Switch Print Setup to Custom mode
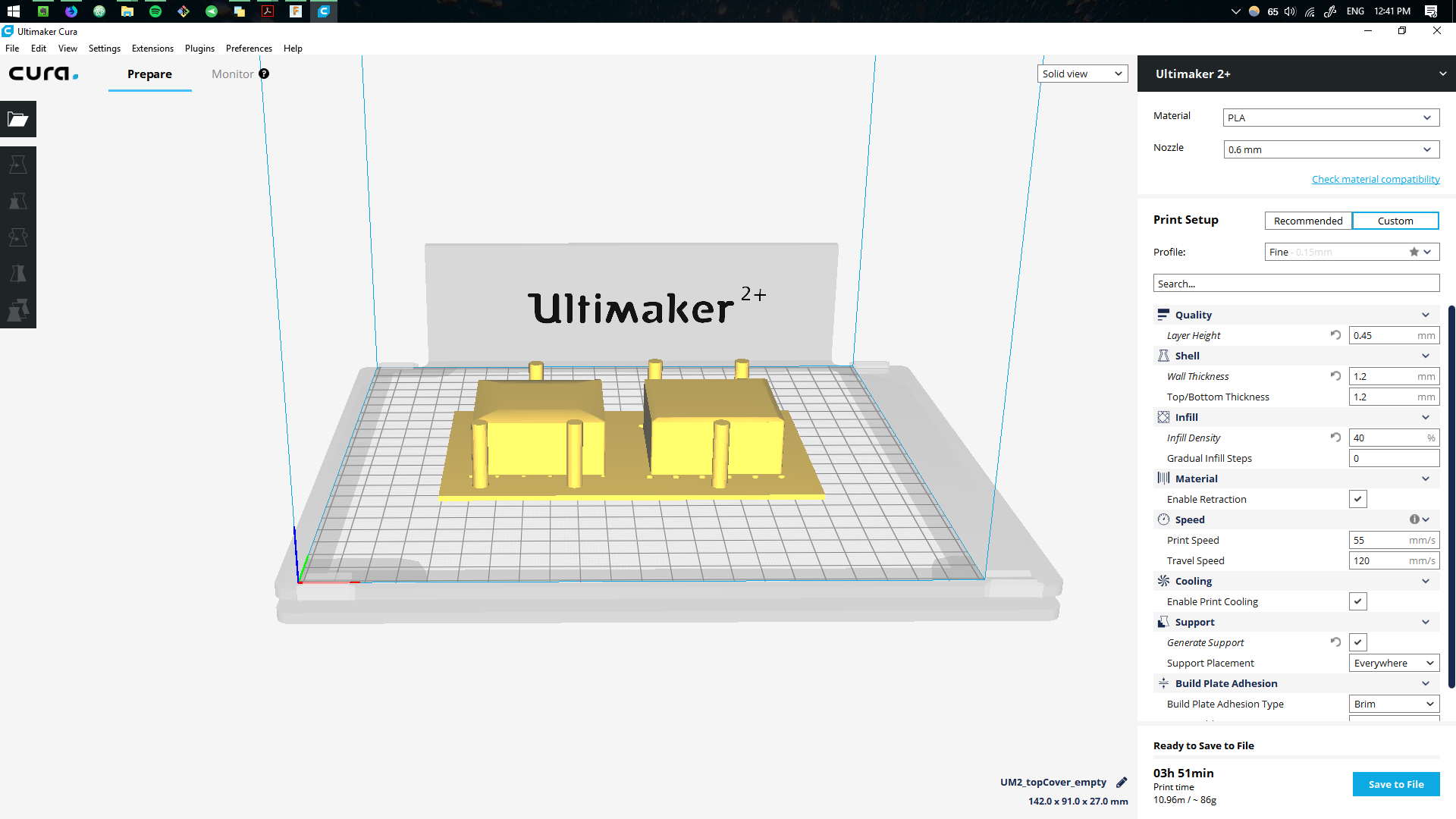This screenshot has height=819, width=1456. coord(1395,221)
